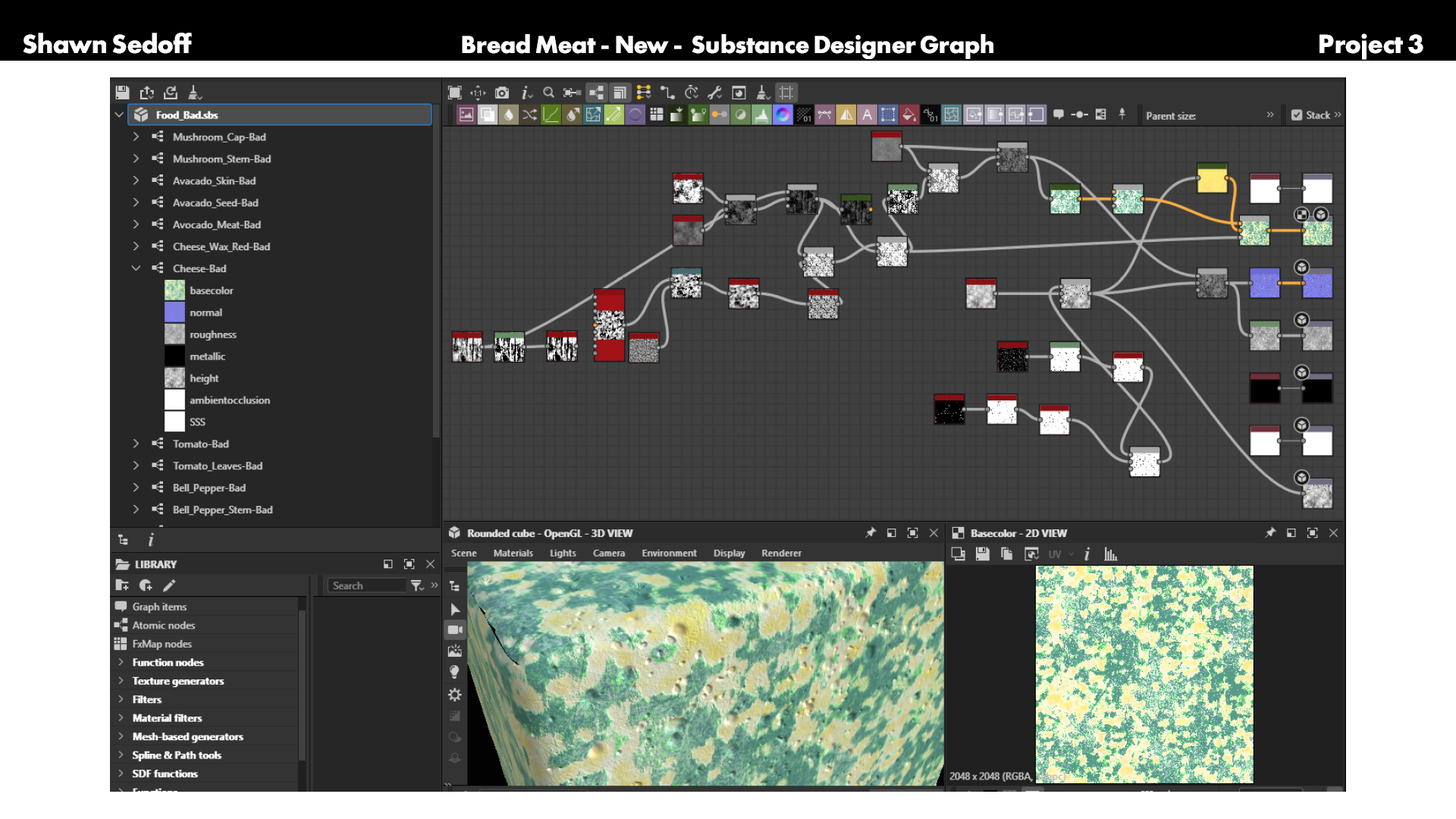Open the Materials menu in 3D view
The height and width of the screenshot is (819, 1456).
(x=513, y=554)
